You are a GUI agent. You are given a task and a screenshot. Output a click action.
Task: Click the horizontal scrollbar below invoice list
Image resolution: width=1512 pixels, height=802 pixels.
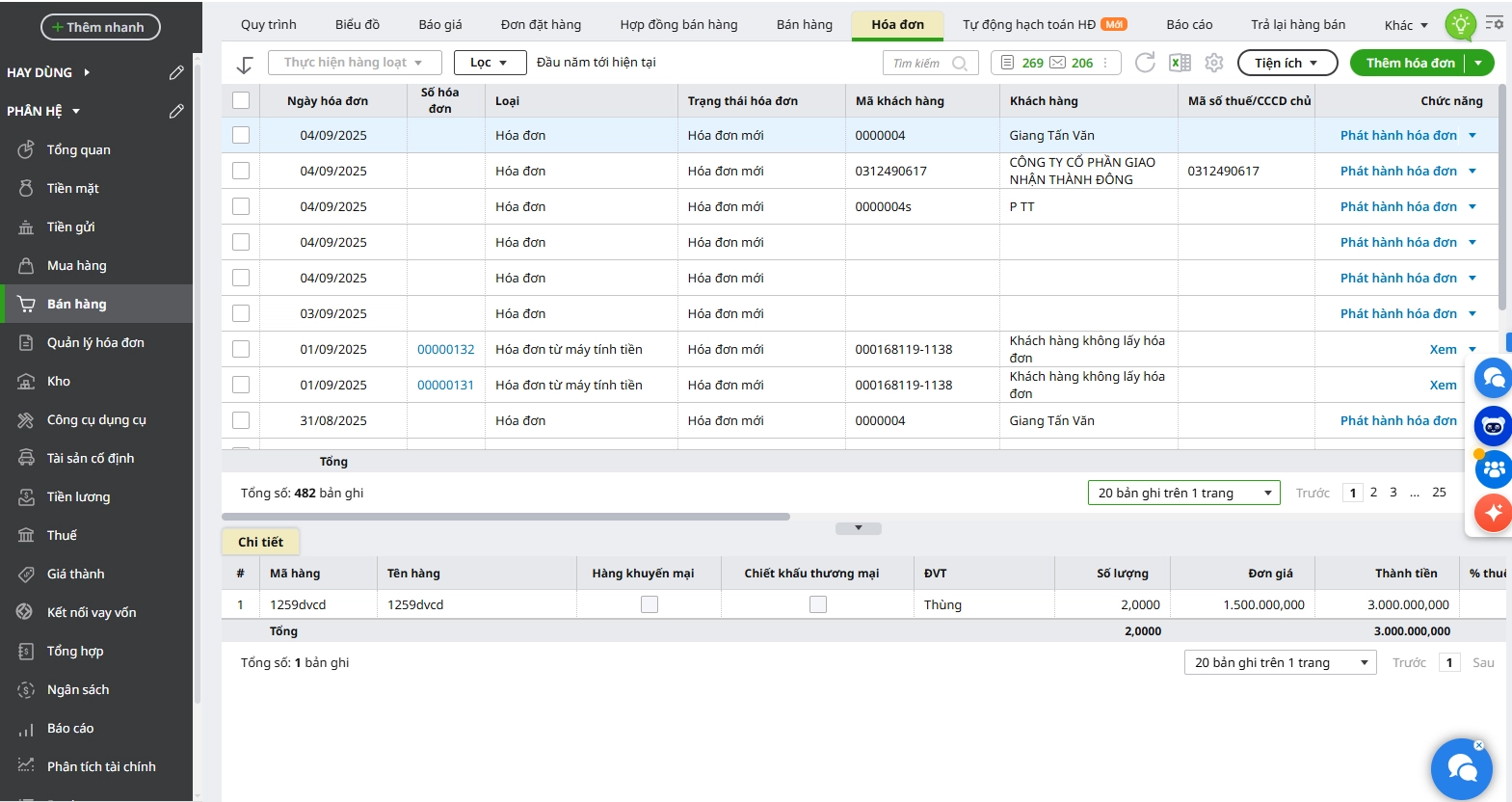pyautogui.click(x=506, y=517)
